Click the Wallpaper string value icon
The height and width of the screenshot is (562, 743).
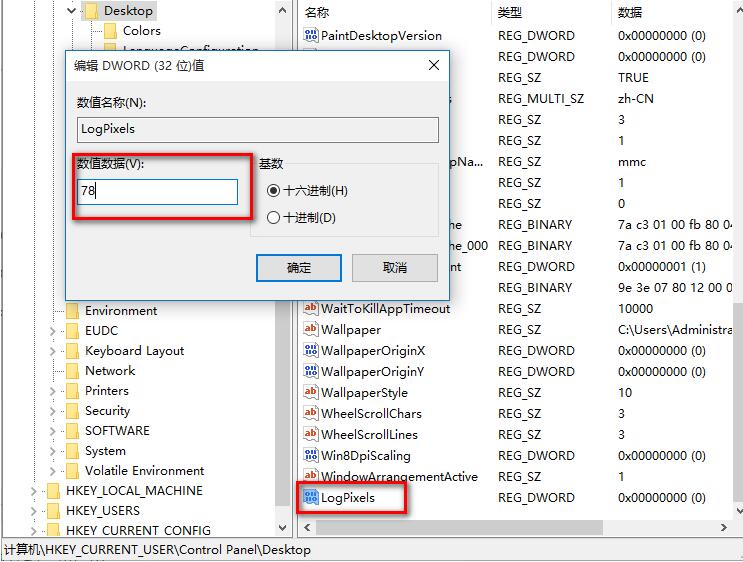click(310, 329)
